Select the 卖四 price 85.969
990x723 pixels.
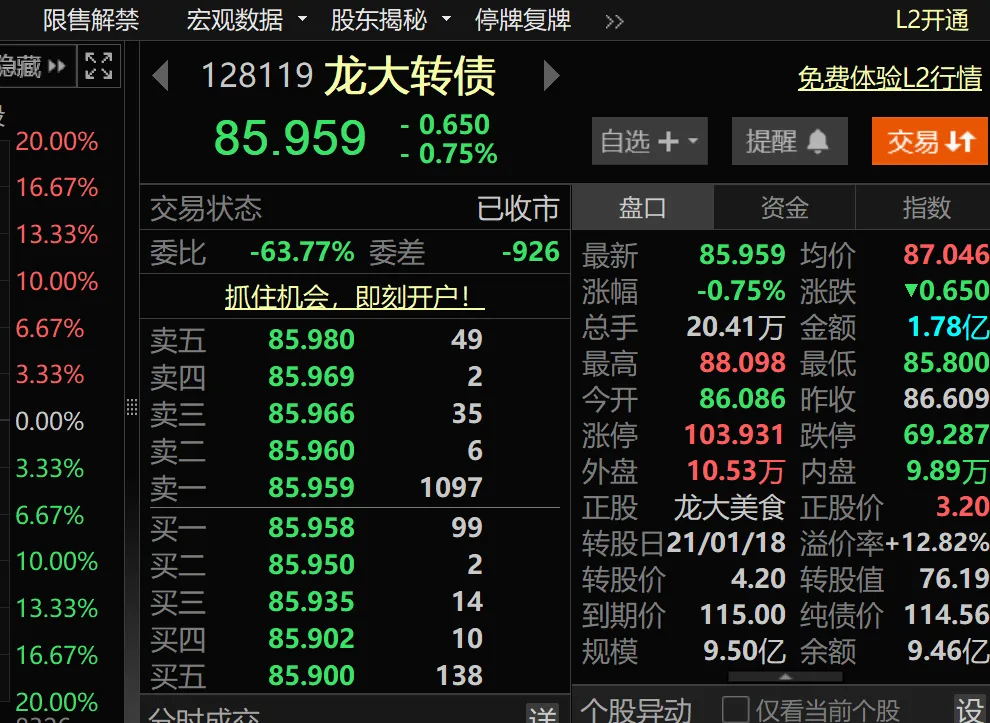click(x=311, y=377)
